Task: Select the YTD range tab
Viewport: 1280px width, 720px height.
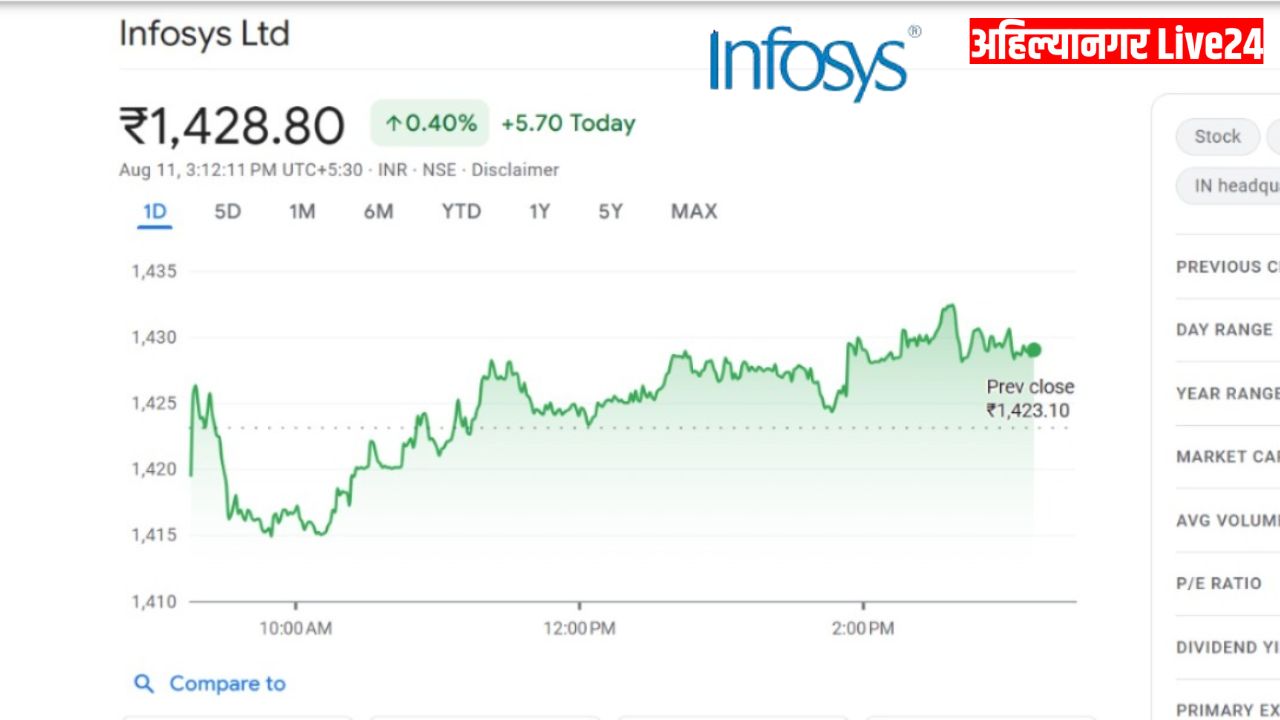Action: (x=461, y=211)
